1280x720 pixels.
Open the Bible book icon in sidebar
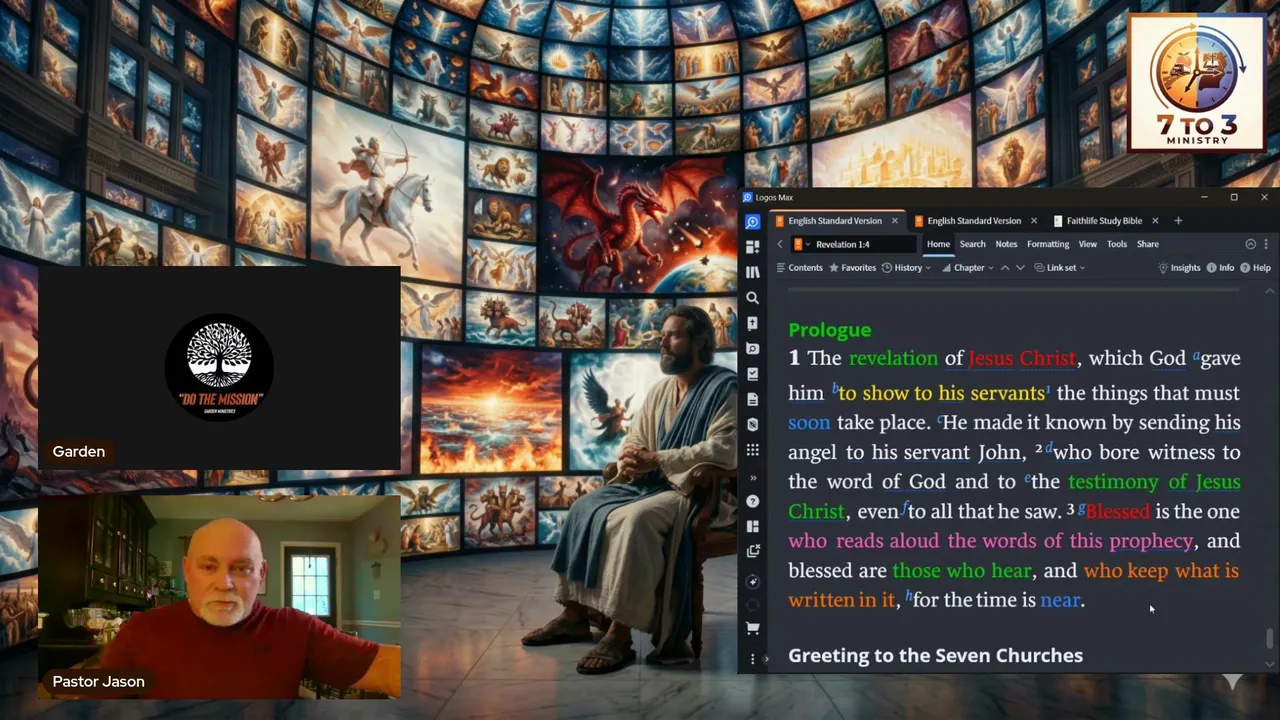(x=752, y=323)
